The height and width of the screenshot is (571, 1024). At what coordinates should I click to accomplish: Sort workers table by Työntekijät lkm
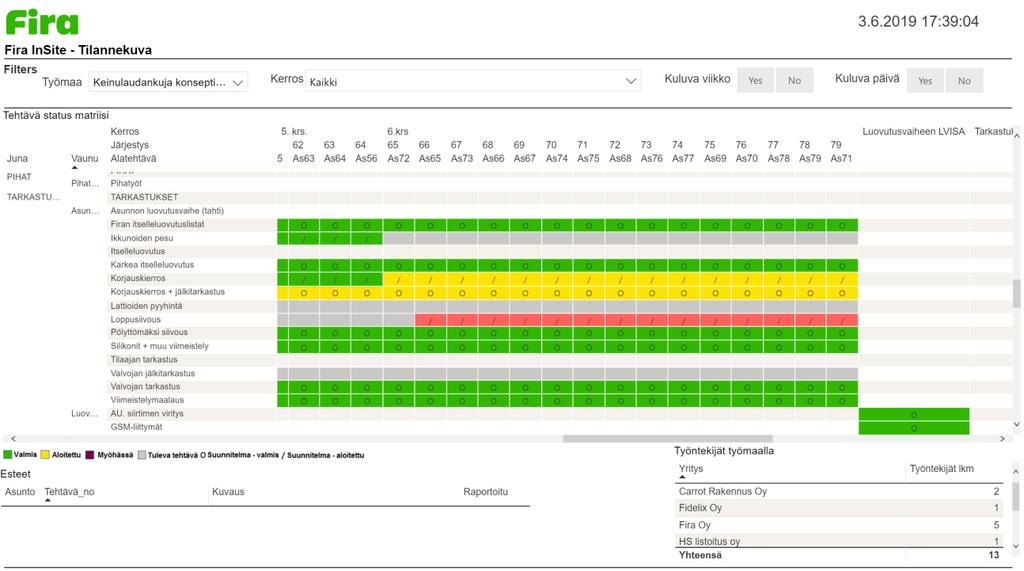coord(941,468)
